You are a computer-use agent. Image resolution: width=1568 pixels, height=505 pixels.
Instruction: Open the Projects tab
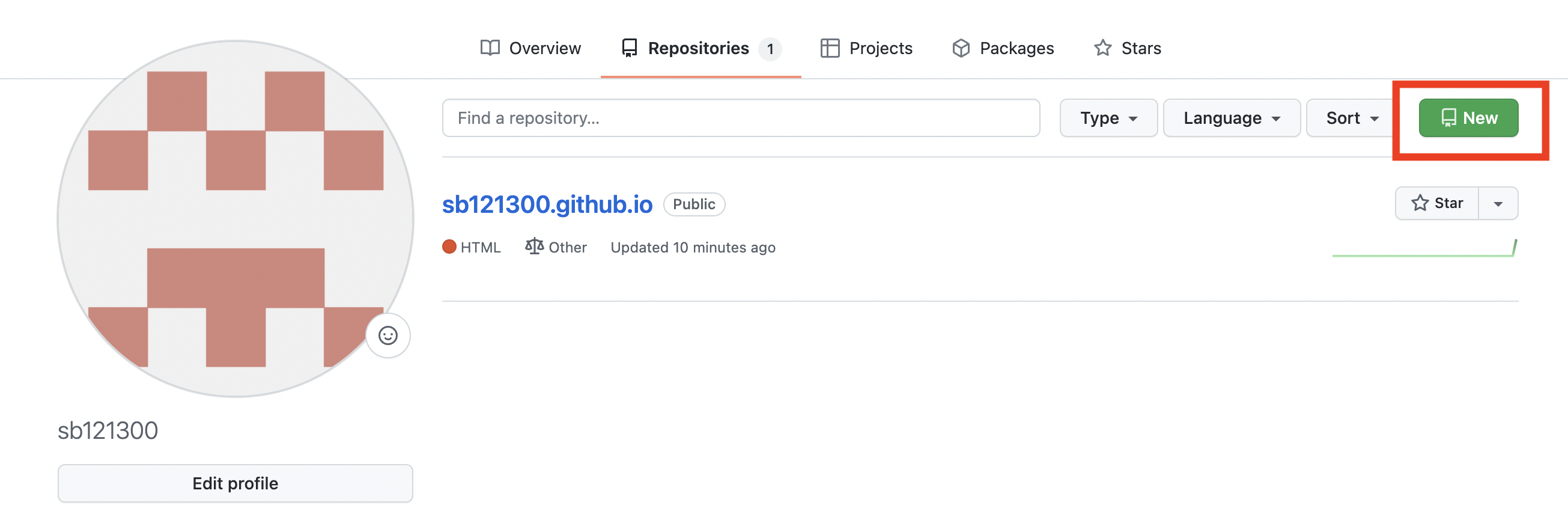tap(866, 48)
